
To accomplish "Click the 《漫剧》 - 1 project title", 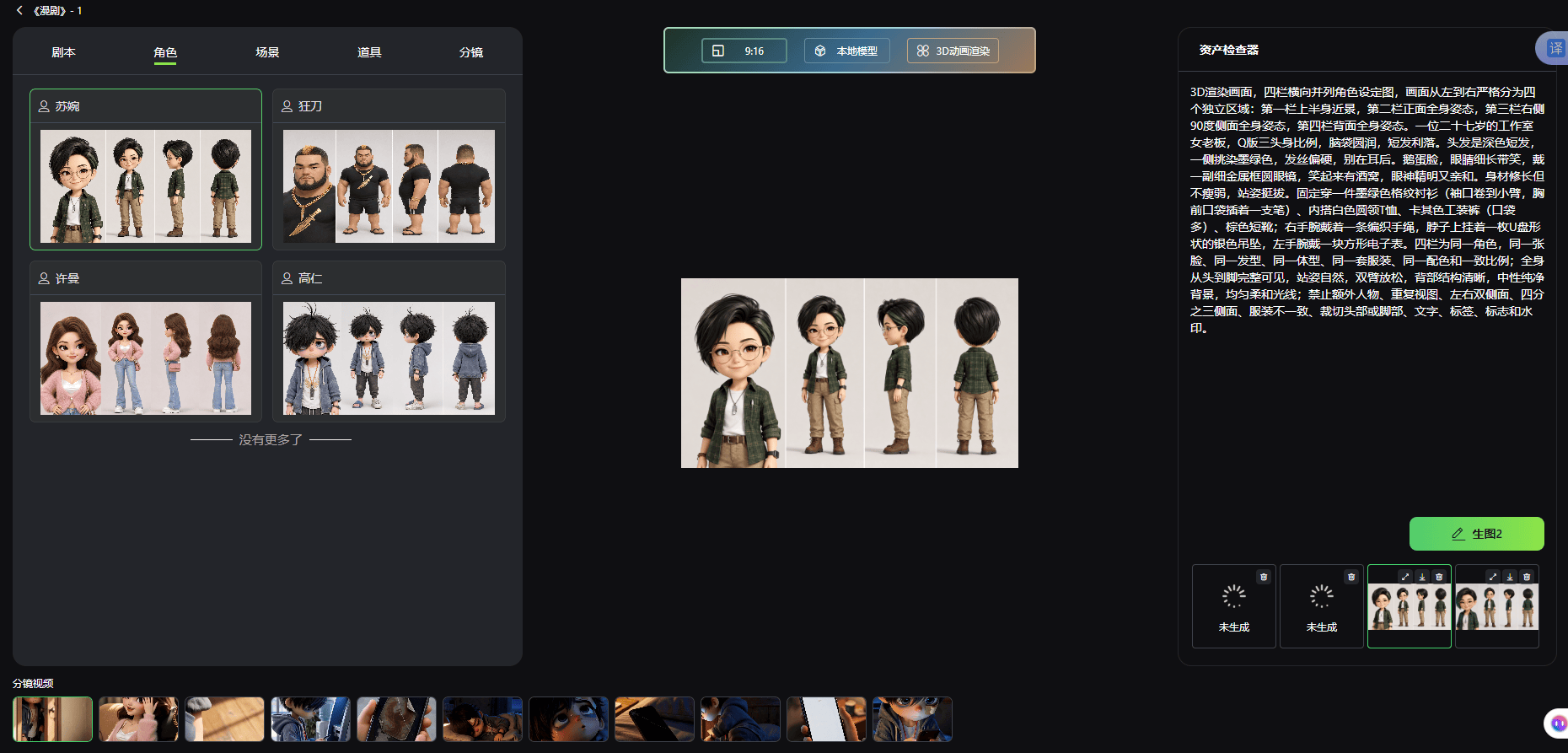I will pos(56,10).
